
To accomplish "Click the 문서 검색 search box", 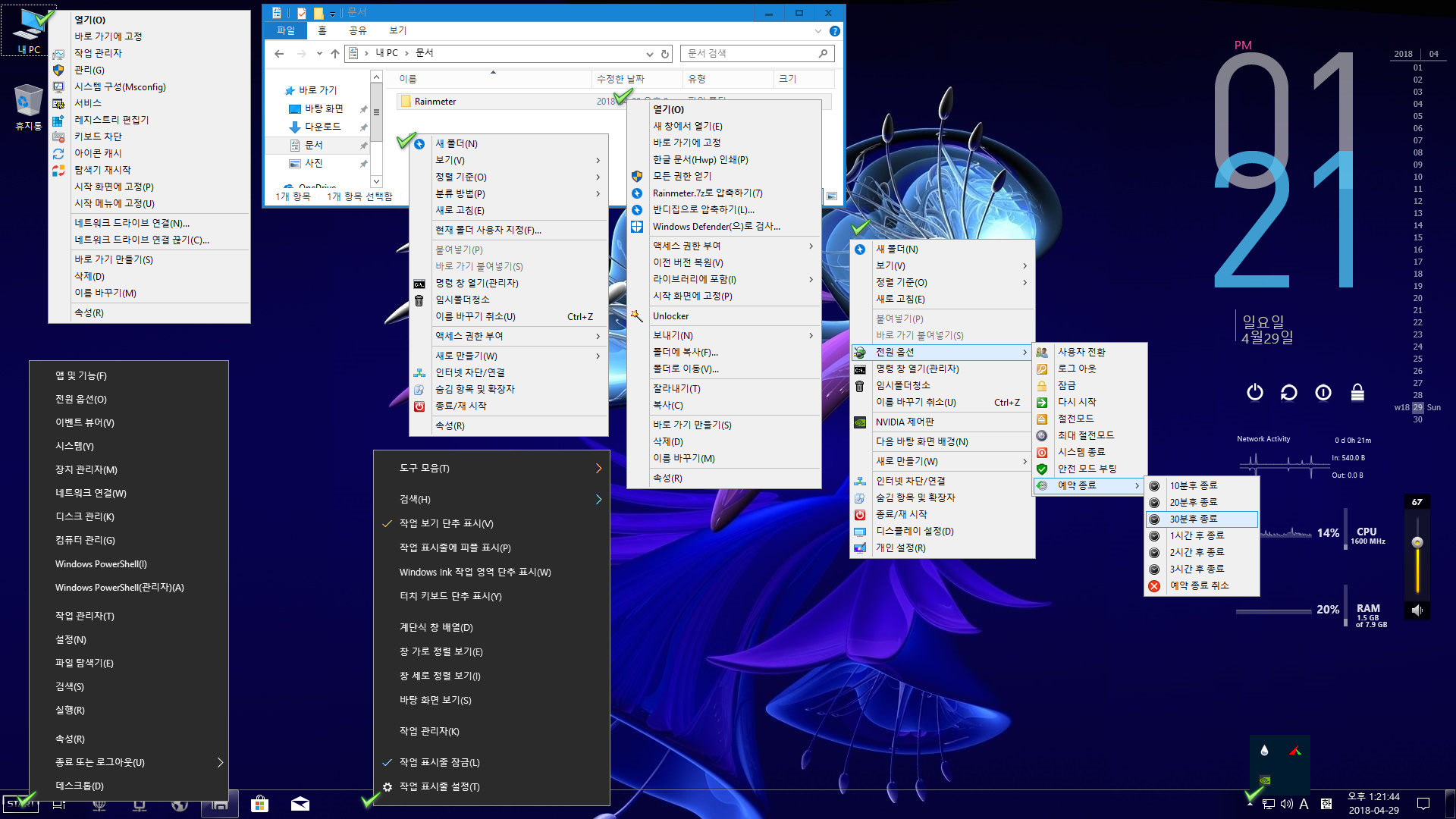I will tap(757, 53).
